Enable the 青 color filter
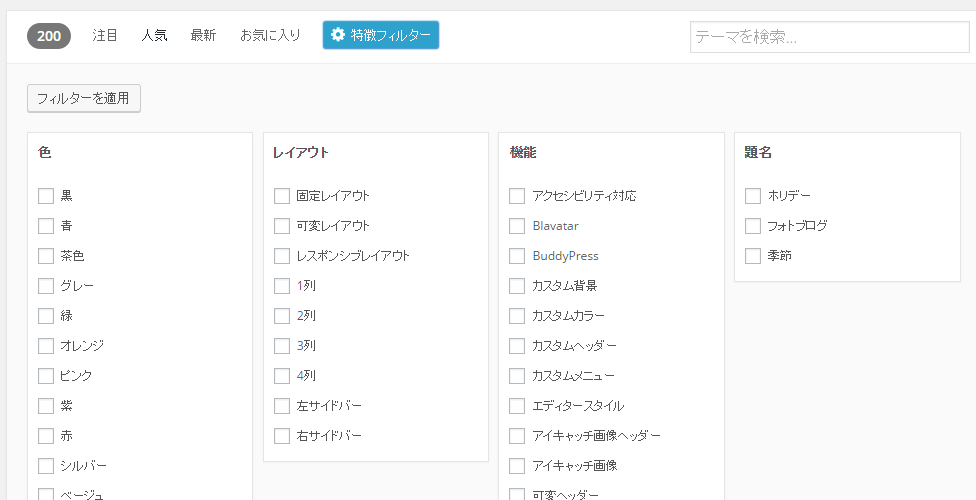The height and width of the screenshot is (500, 976). tap(46, 226)
